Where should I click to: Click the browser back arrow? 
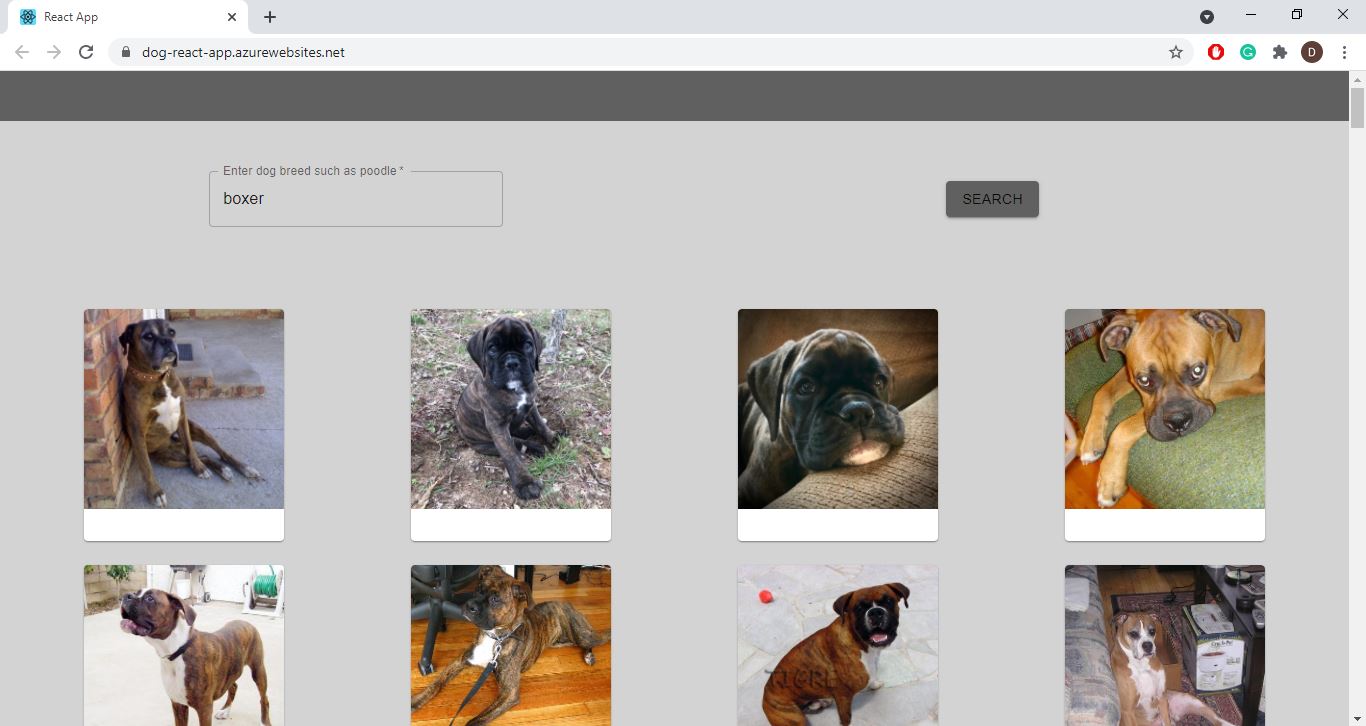pos(22,52)
